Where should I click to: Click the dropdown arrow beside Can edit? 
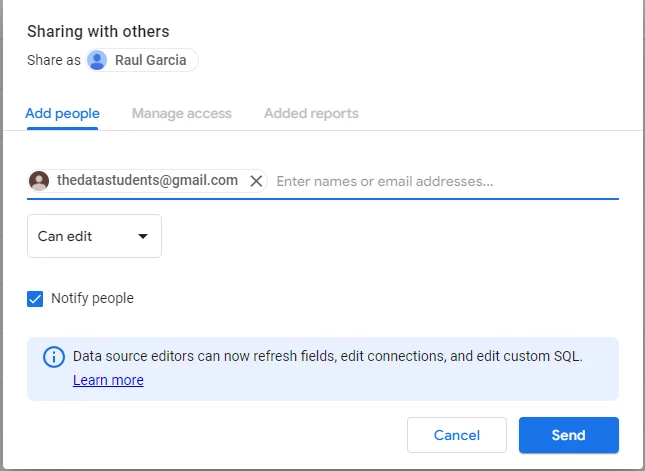(x=143, y=236)
